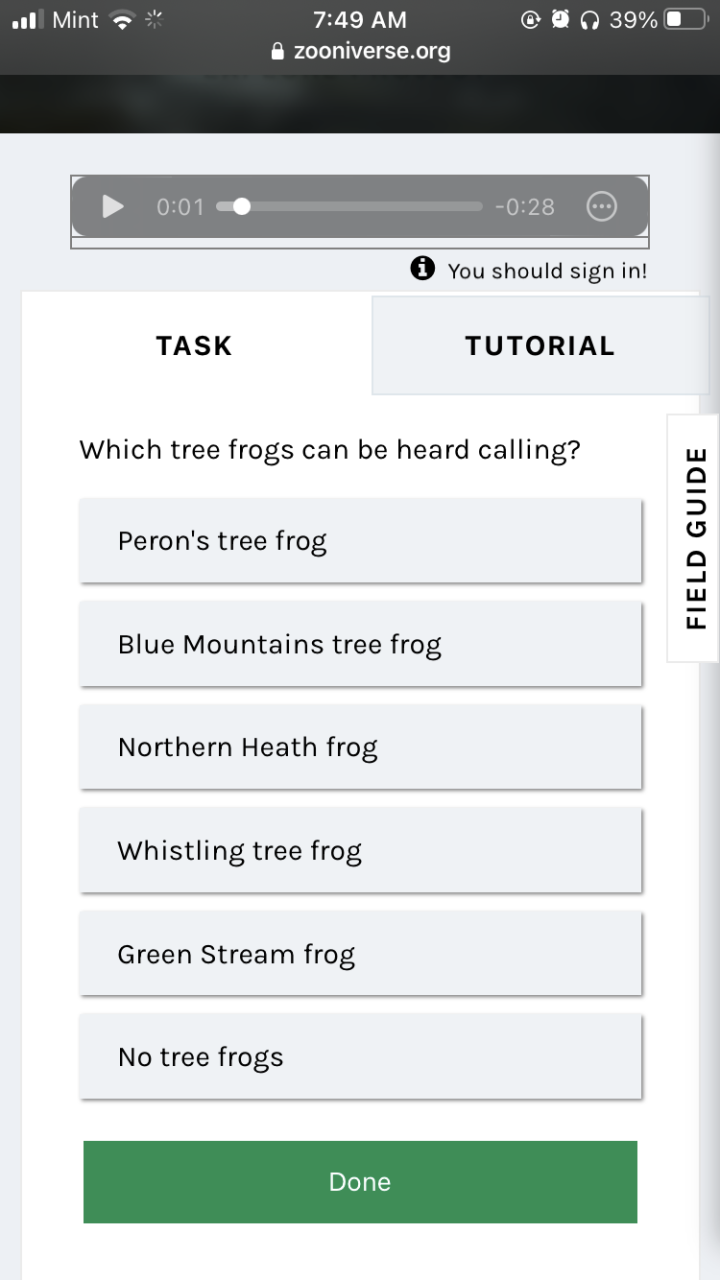Tap the cellular signal bars icon
This screenshot has width=720, height=1280.
pos(29,19)
